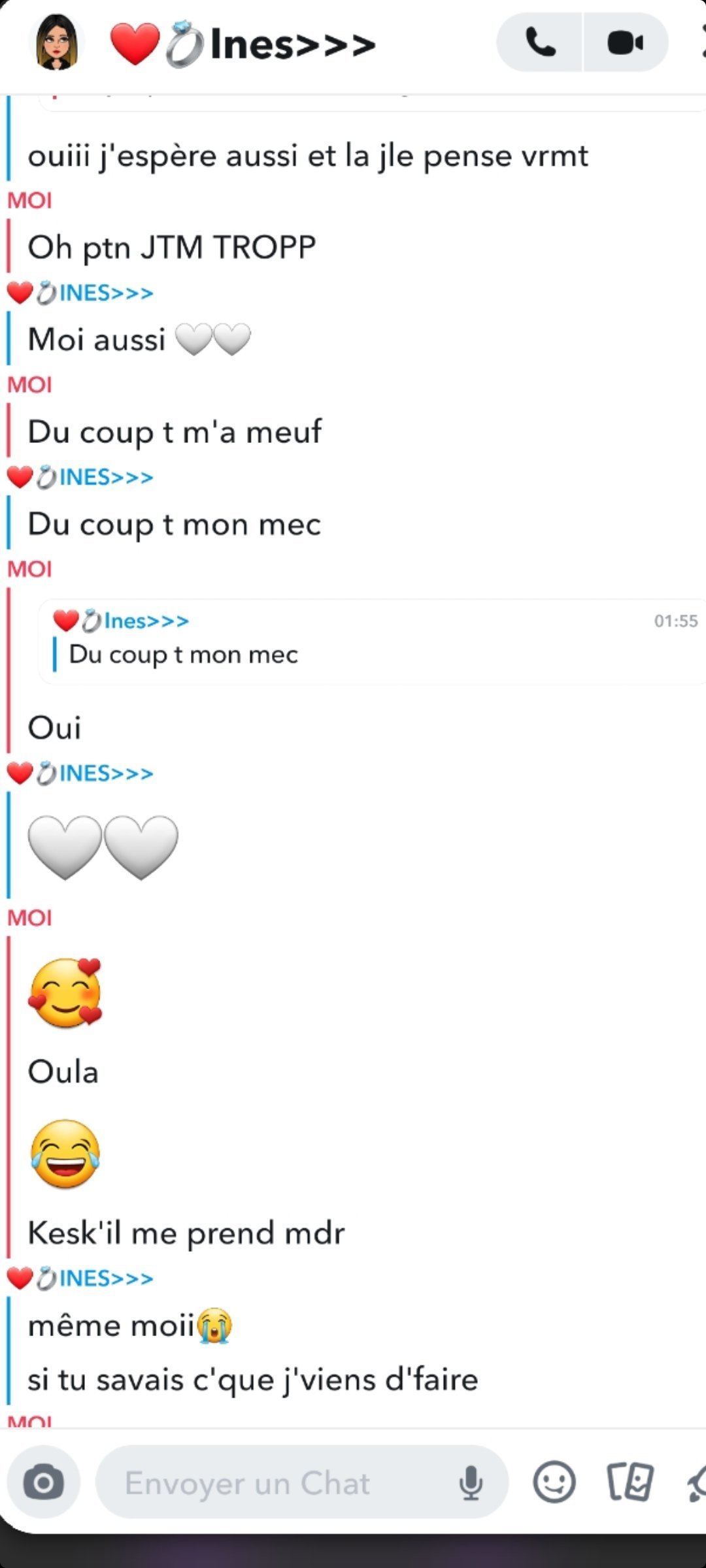Tap the 'Moi aussi' message with hearts
706x1568 pixels.
pos(139,340)
